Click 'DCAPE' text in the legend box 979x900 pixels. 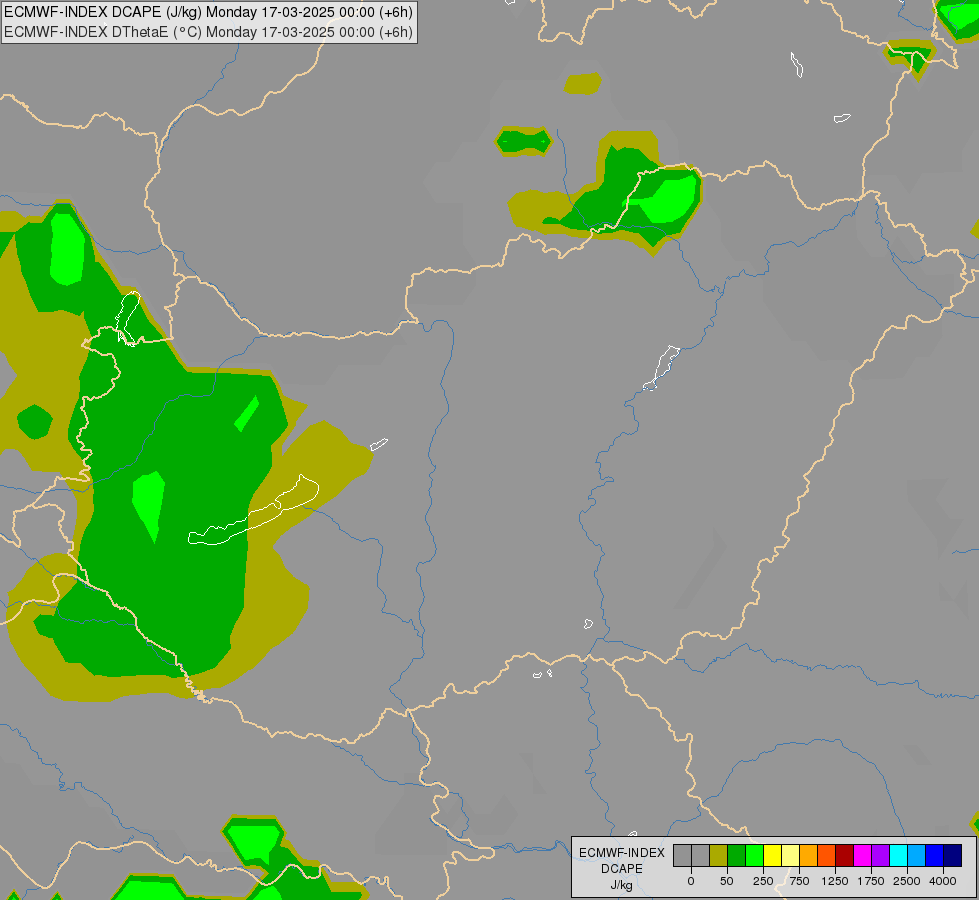[622, 869]
